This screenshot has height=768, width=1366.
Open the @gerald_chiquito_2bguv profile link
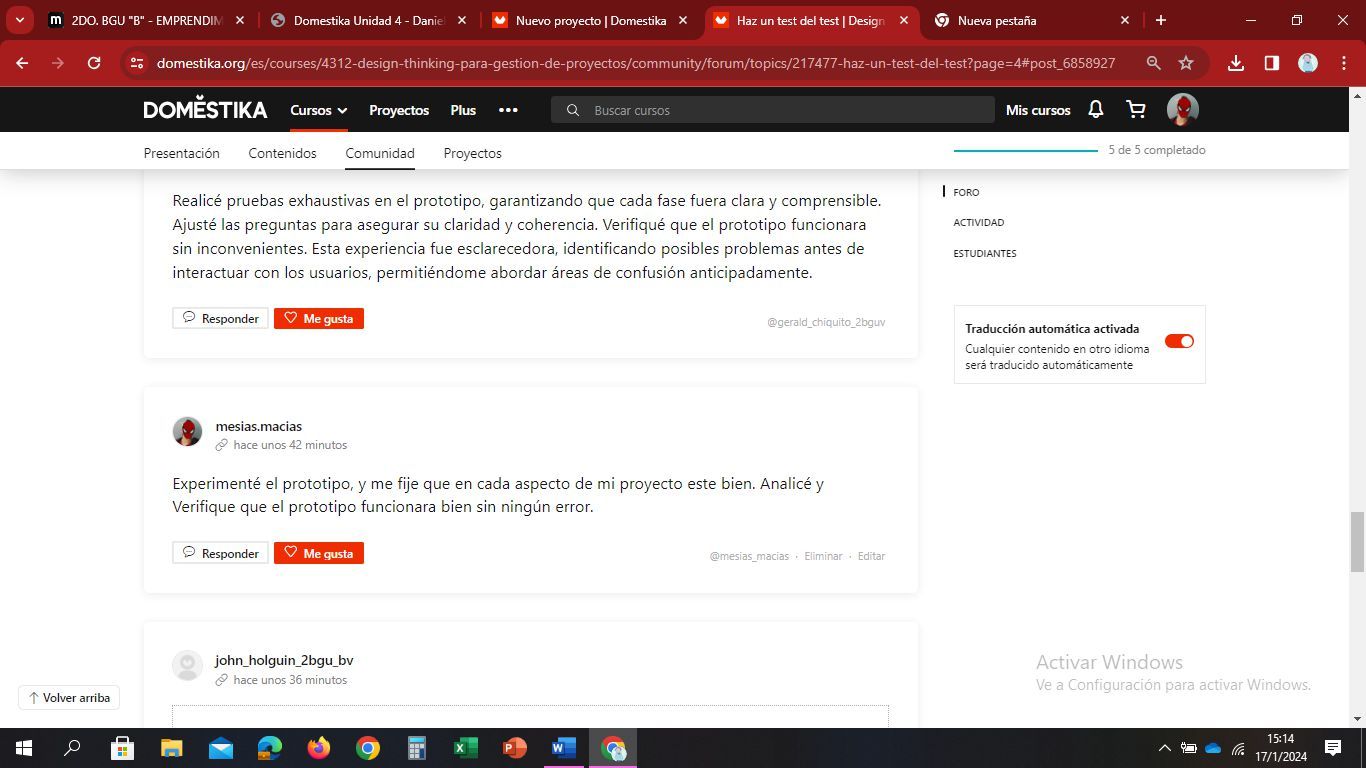[826, 322]
